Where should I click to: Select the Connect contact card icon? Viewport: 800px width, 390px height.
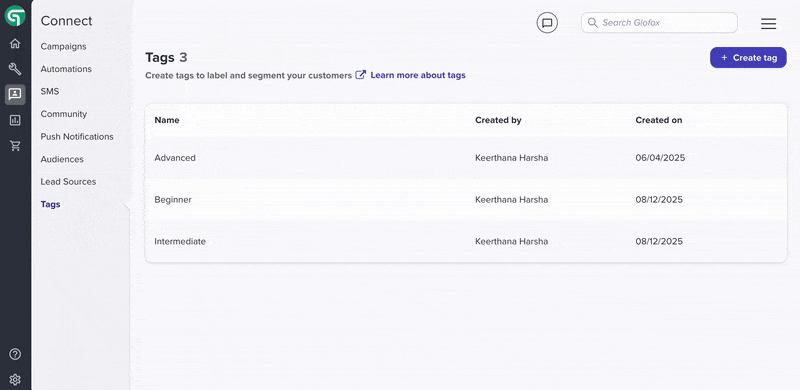15,94
